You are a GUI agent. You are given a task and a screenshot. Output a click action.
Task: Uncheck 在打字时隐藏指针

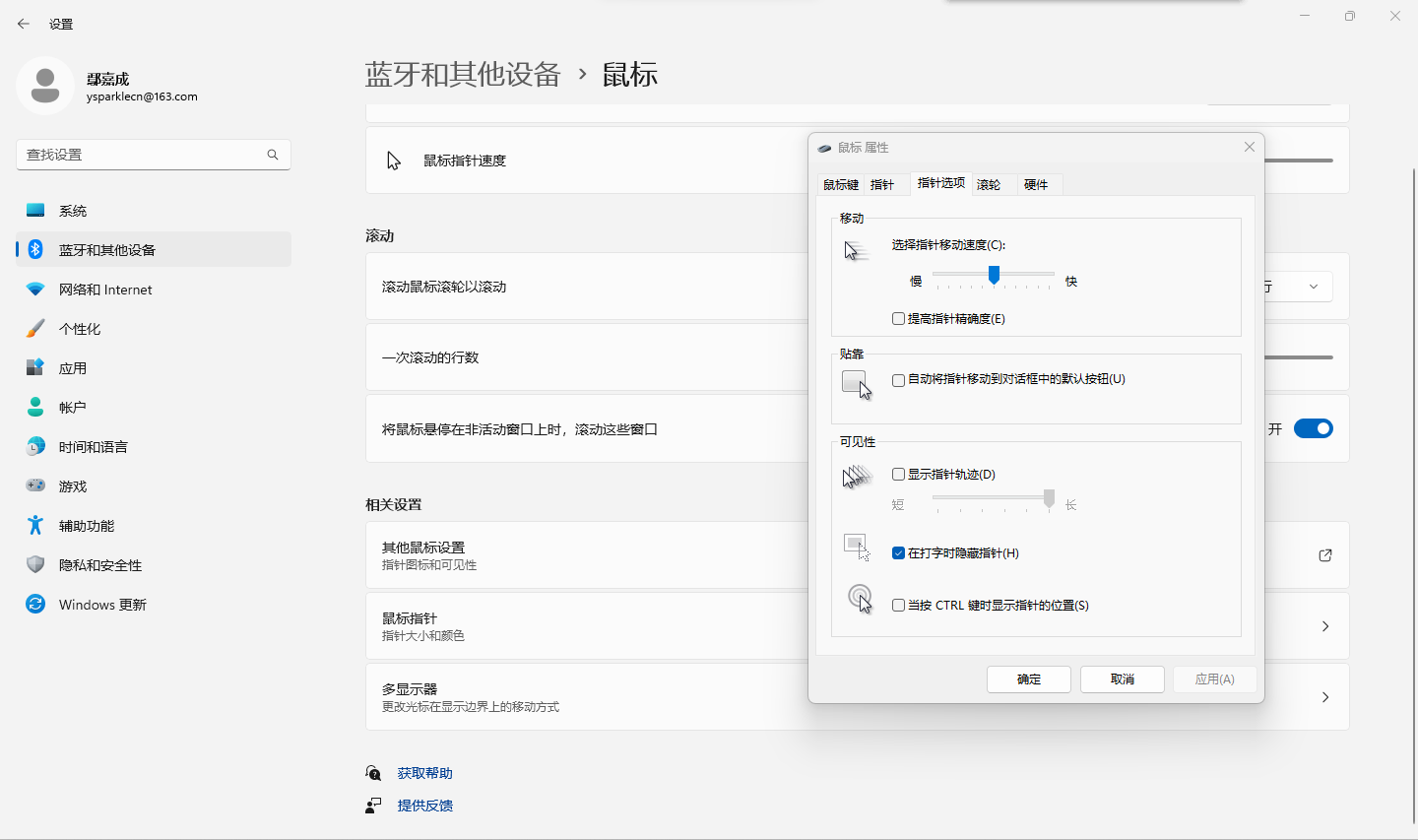point(898,553)
